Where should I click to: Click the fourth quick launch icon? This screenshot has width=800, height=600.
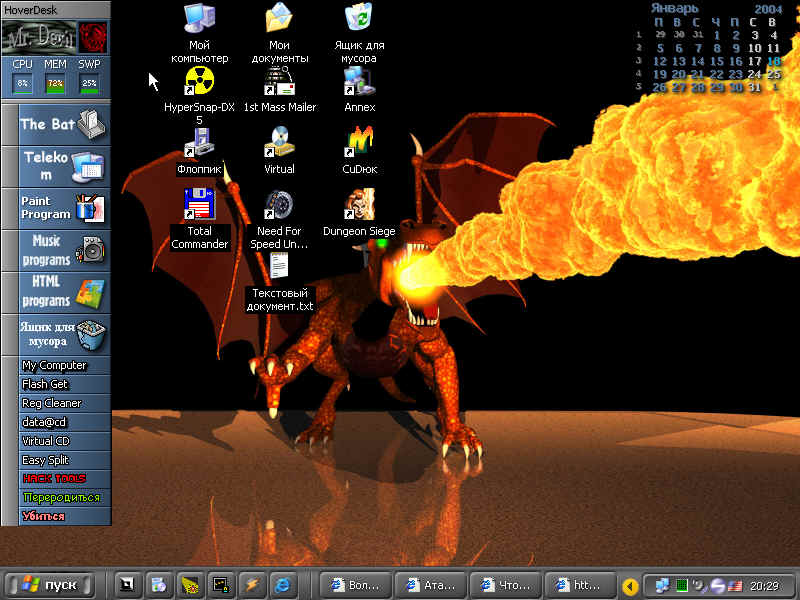[221, 585]
